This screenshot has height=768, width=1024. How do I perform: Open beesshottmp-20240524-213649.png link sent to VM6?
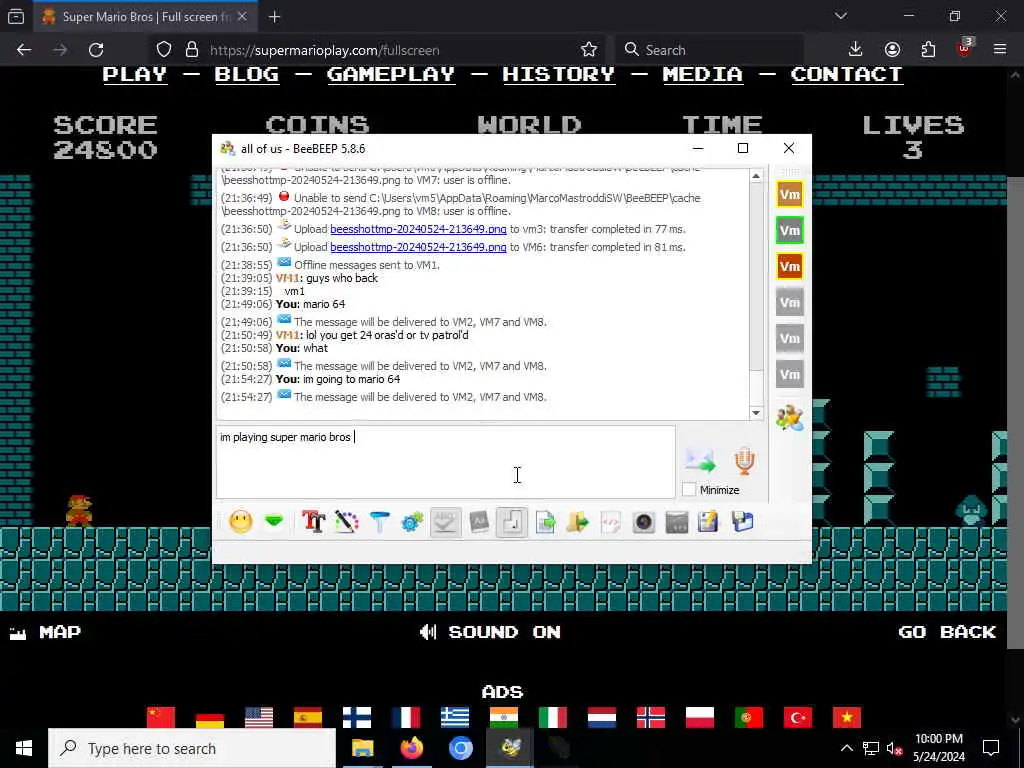tap(418, 247)
